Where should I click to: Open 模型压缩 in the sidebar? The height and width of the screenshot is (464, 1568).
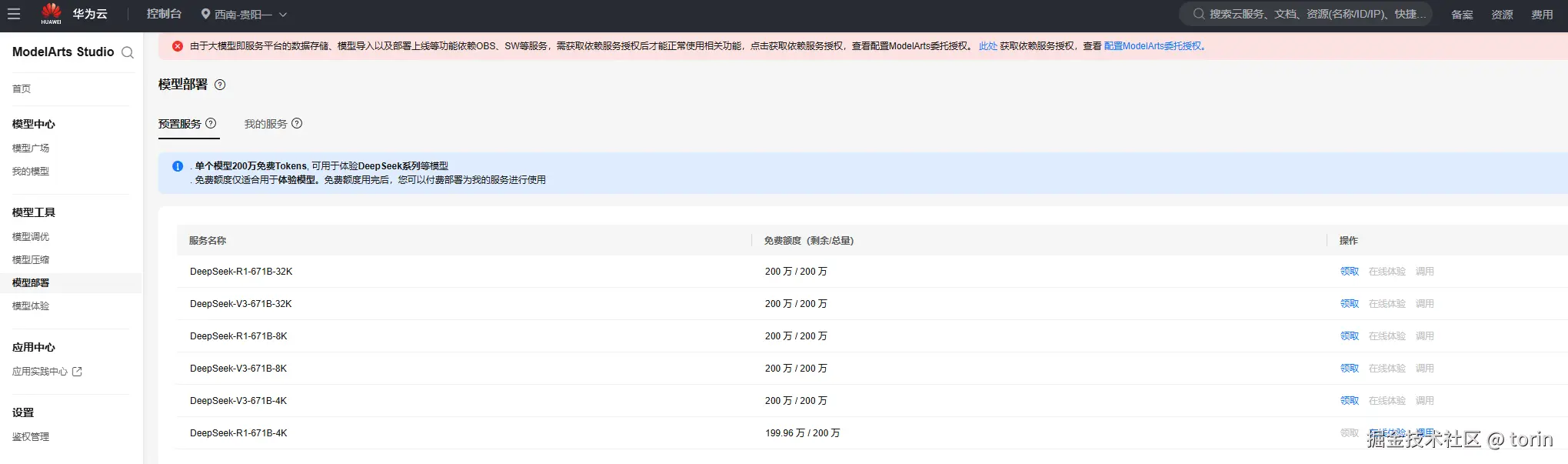[x=31, y=259]
